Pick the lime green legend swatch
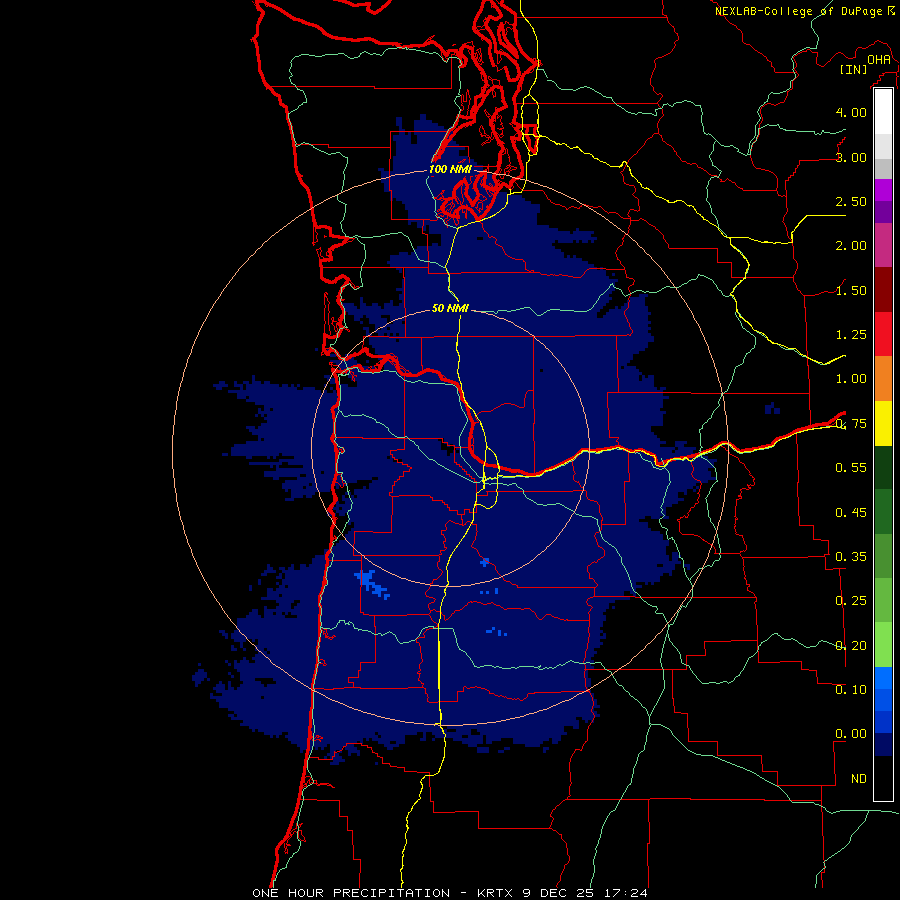 click(883, 645)
